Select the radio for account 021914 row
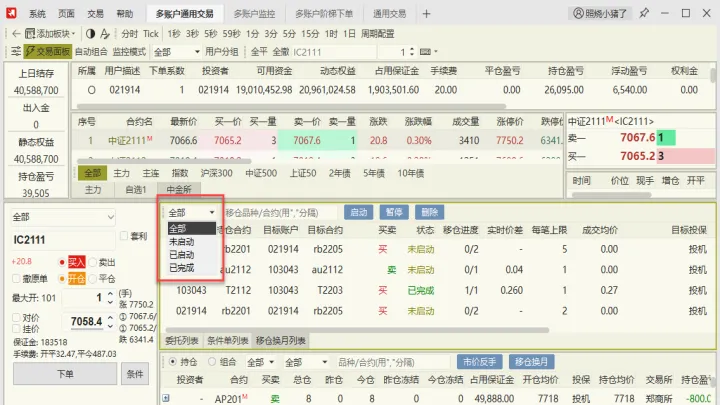The width and height of the screenshot is (720, 405). point(91,90)
